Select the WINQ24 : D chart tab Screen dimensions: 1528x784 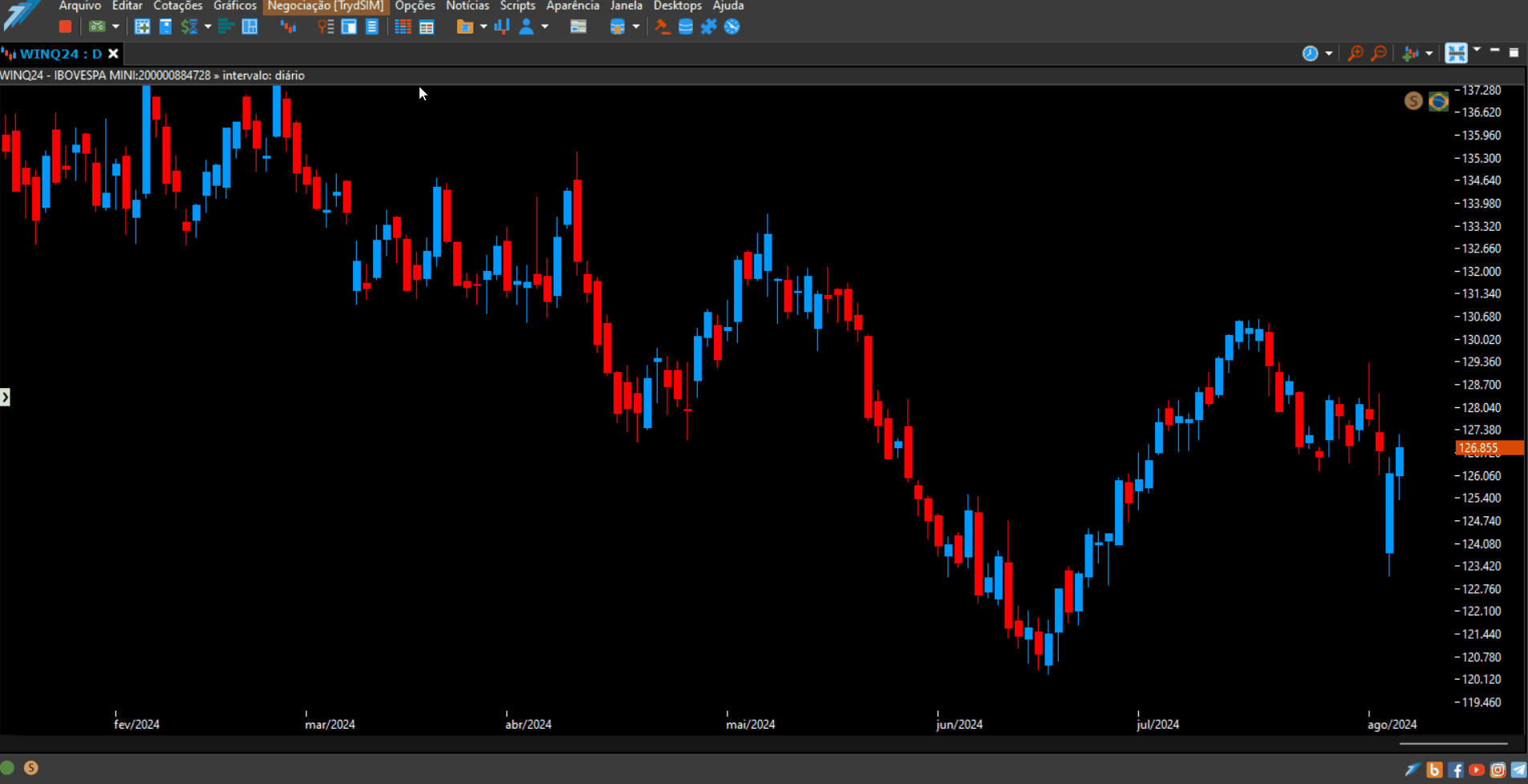(61, 54)
